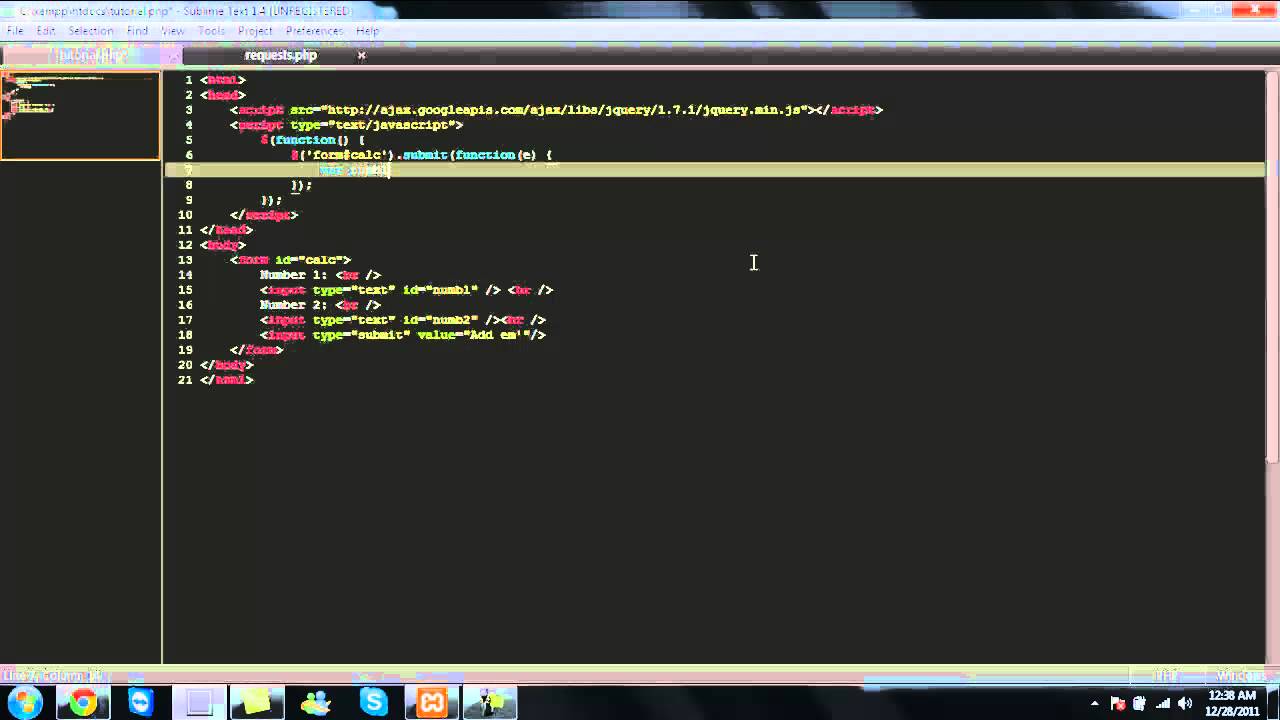
Task: Click the closing </head> tag on line 11
Action: point(227,230)
